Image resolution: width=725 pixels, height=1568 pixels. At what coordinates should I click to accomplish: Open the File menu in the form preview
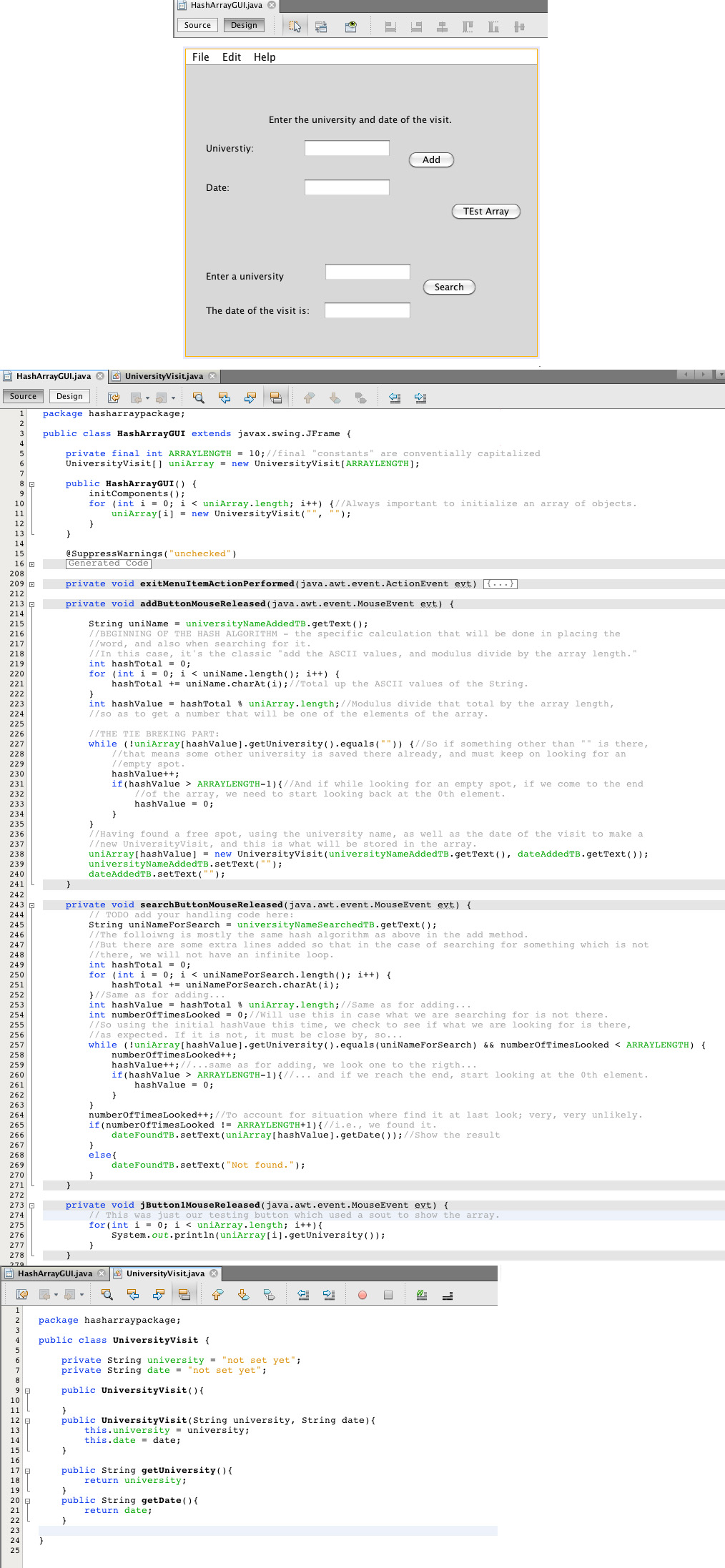point(200,57)
